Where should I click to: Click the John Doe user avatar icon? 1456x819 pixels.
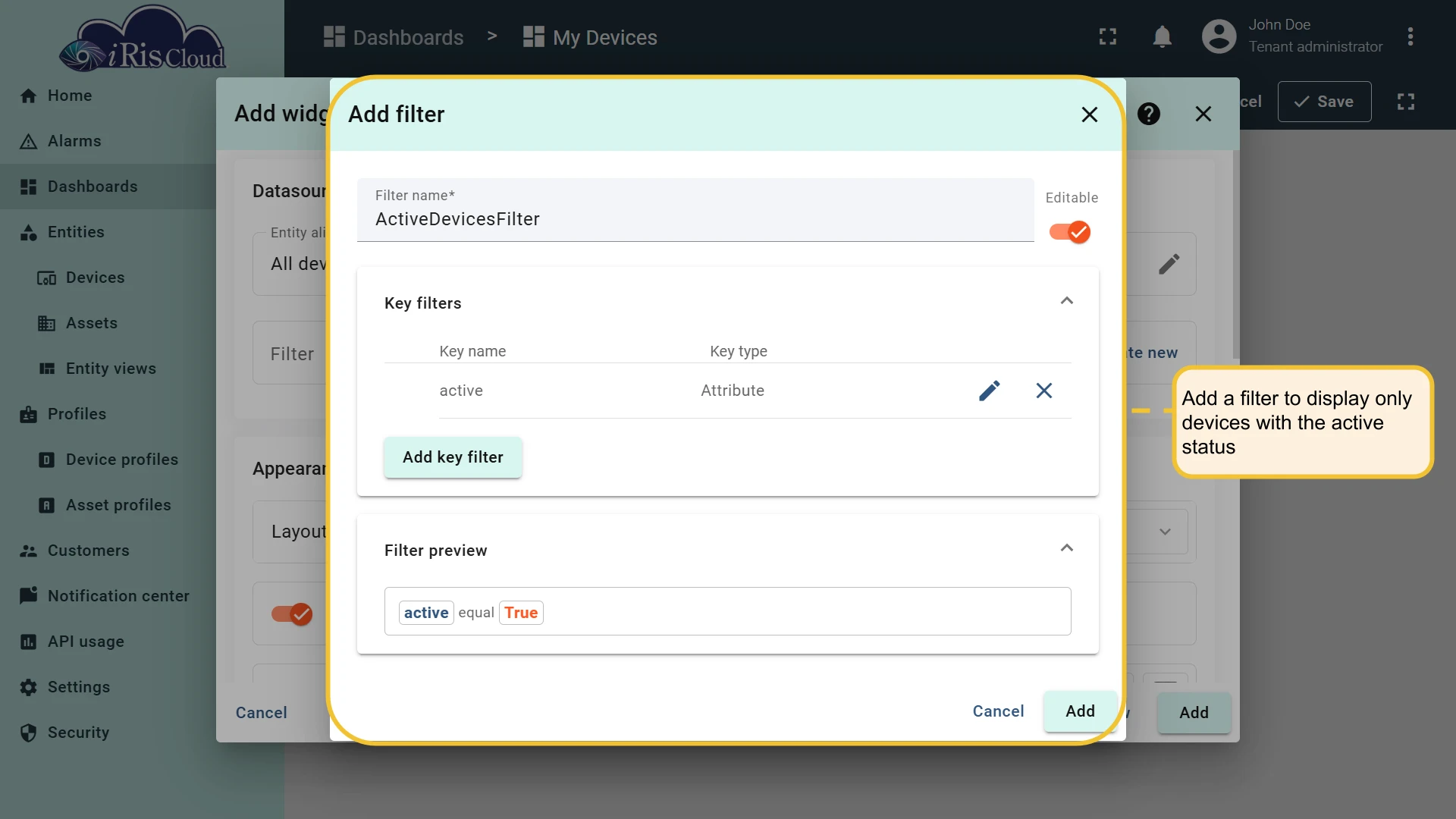(1219, 36)
